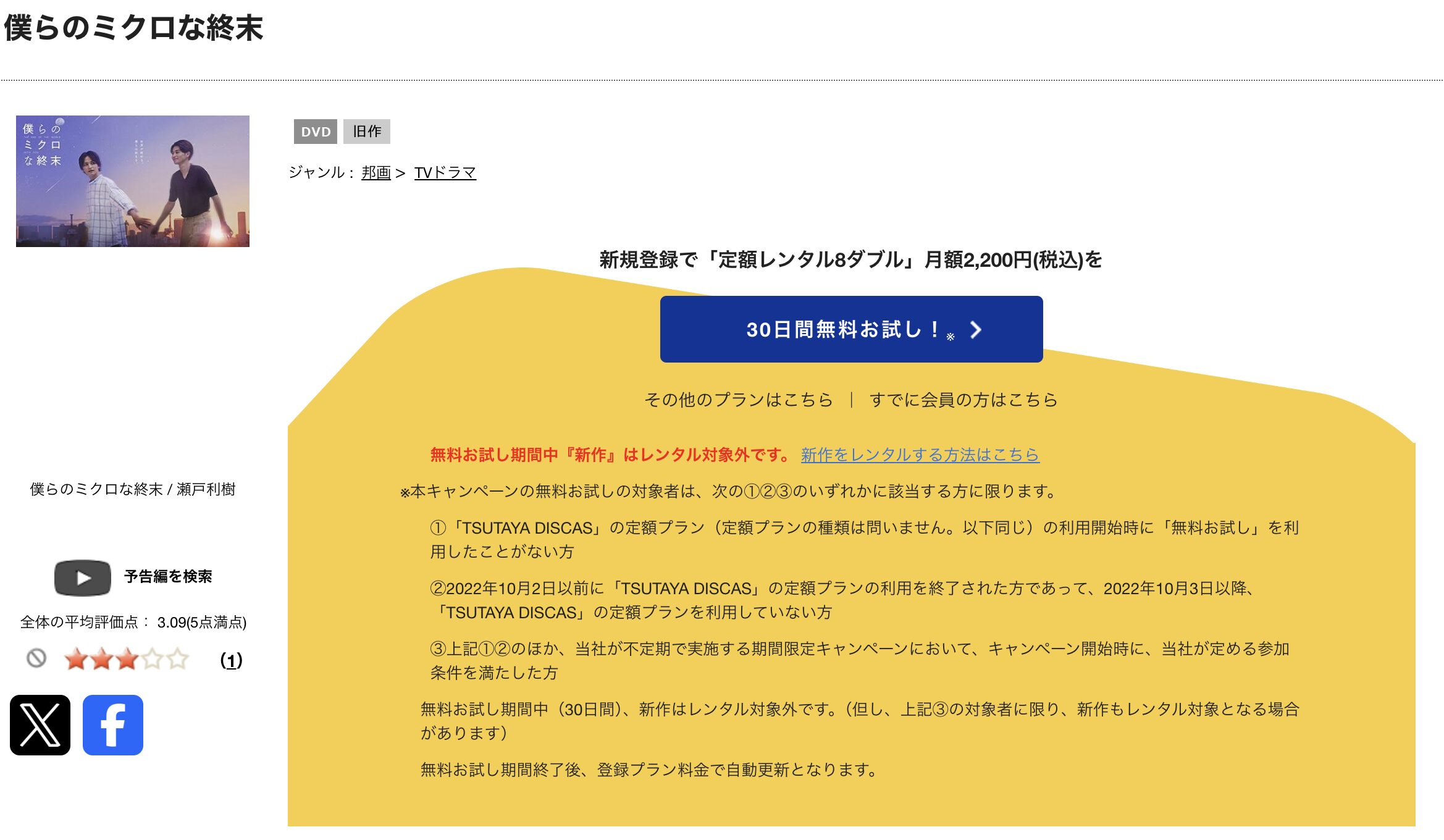Click the clear rating circle icon
1444x840 pixels.
tap(36, 658)
